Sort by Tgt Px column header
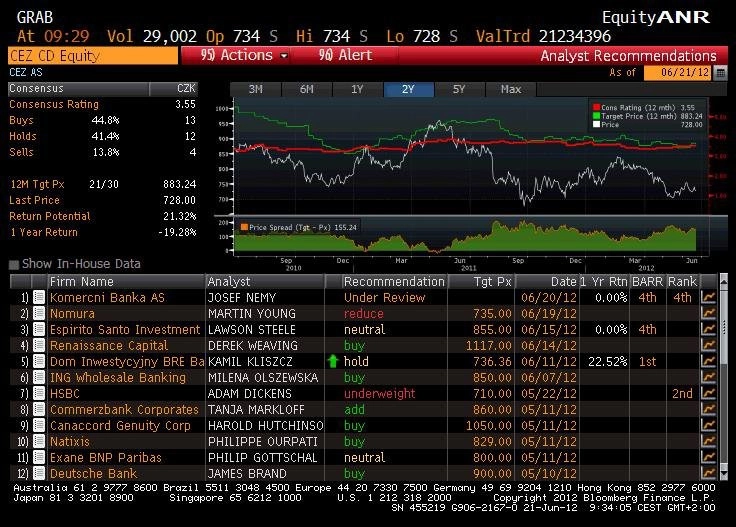The image size is (736, 527). tap(482, 282)
